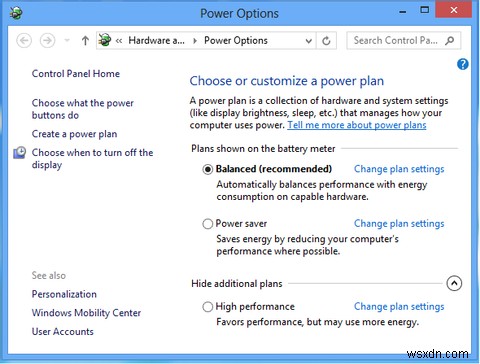
Task: Collapse Hide additional plans chevron
Action: point(454,284)
